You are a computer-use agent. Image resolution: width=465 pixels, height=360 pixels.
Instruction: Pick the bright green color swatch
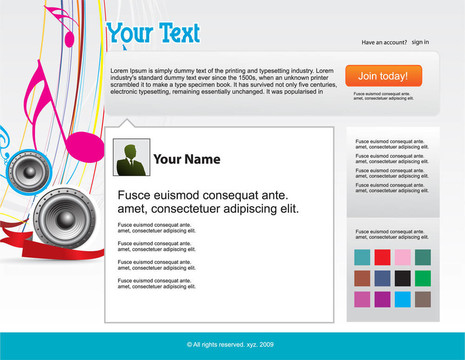(x=423, y=278)
